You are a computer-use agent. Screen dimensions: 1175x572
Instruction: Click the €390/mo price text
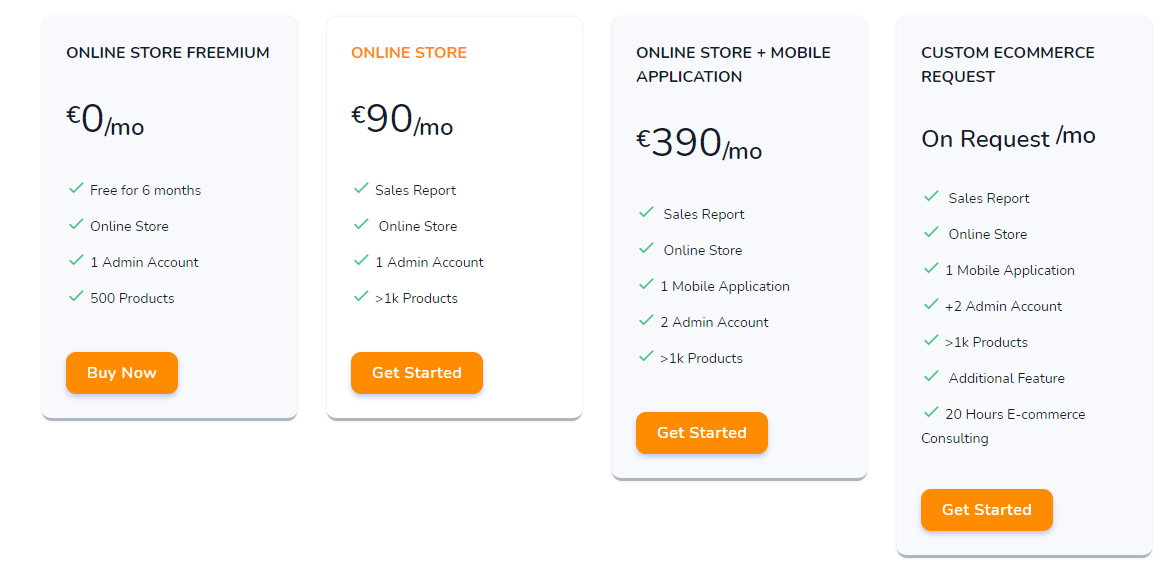click(698, 143)
